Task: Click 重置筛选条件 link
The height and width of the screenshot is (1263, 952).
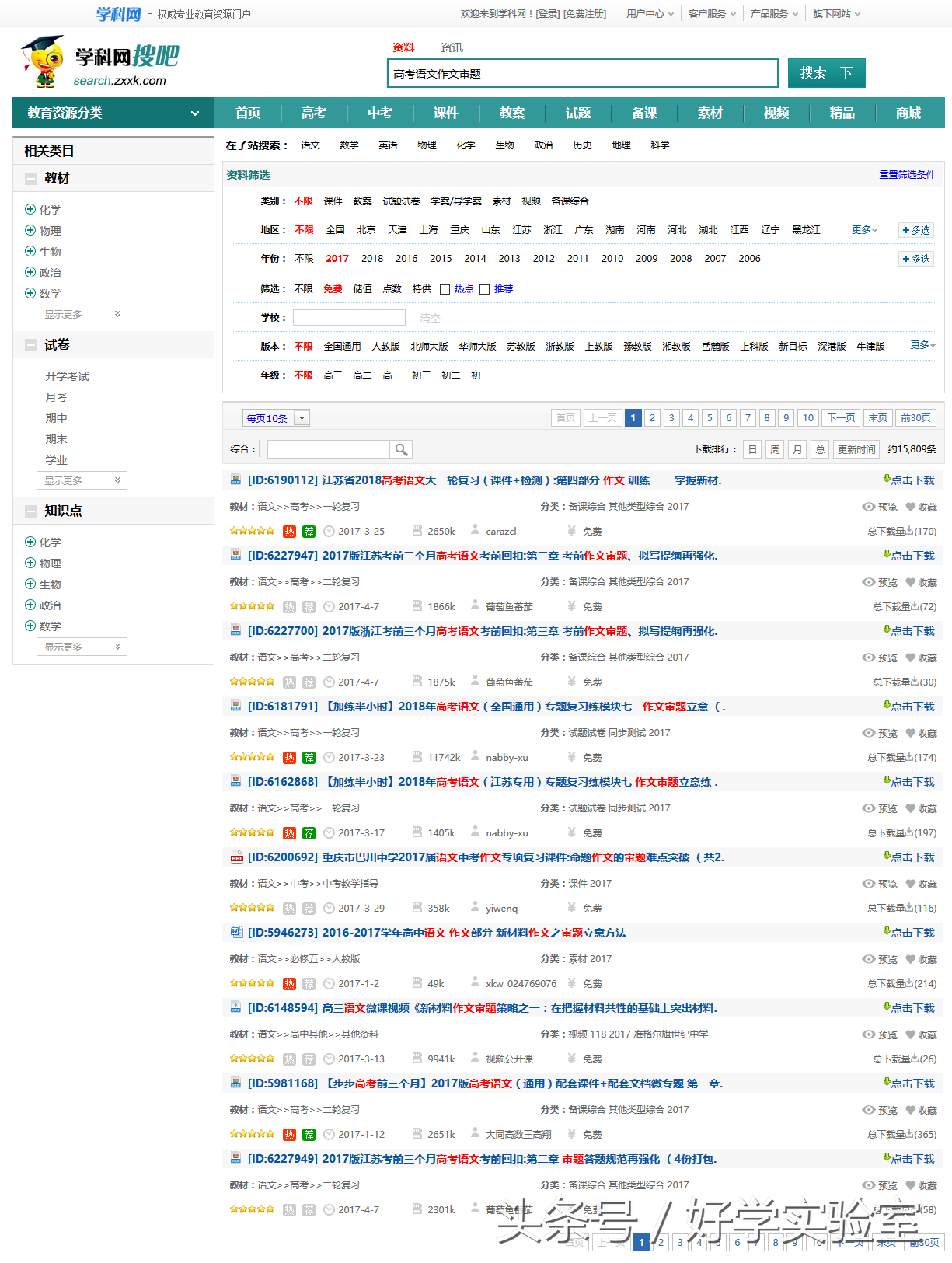Action: coord(907,175)
